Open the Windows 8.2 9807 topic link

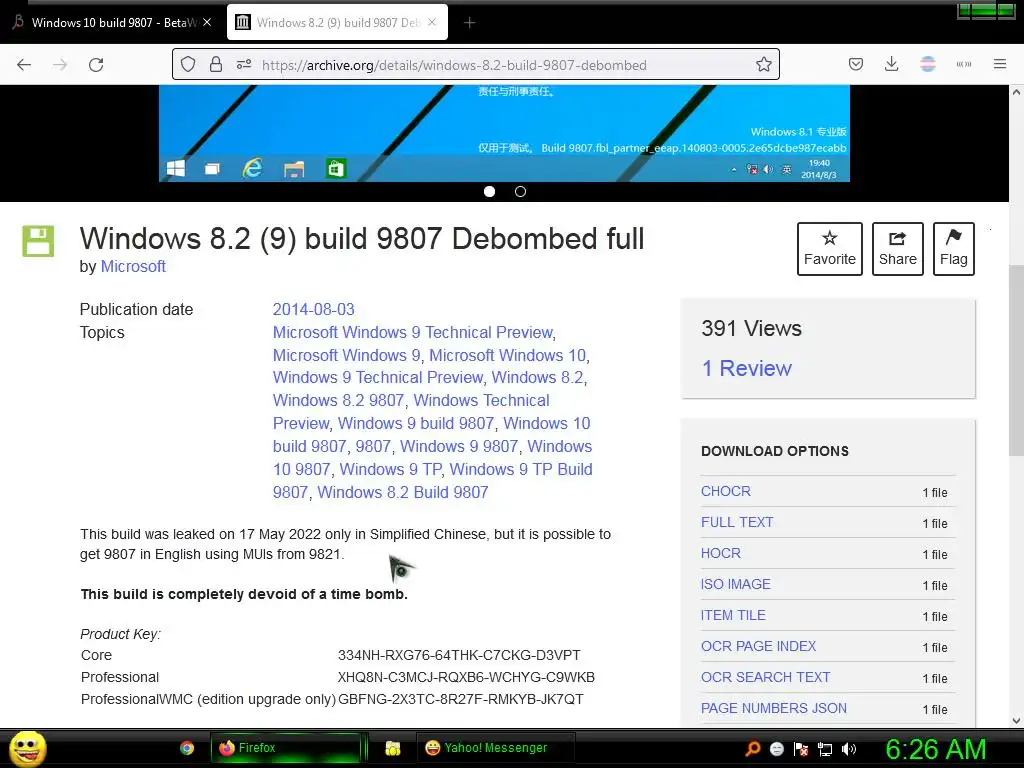point(338,400)
